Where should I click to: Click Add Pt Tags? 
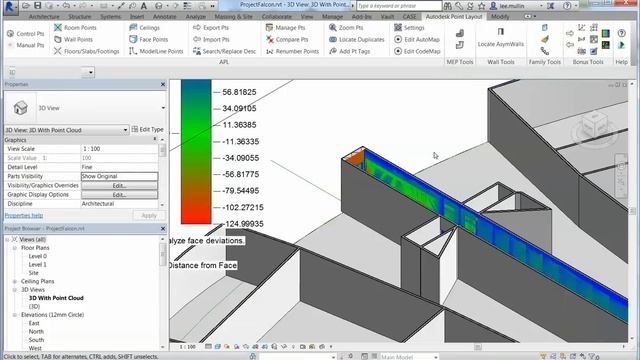349,51
